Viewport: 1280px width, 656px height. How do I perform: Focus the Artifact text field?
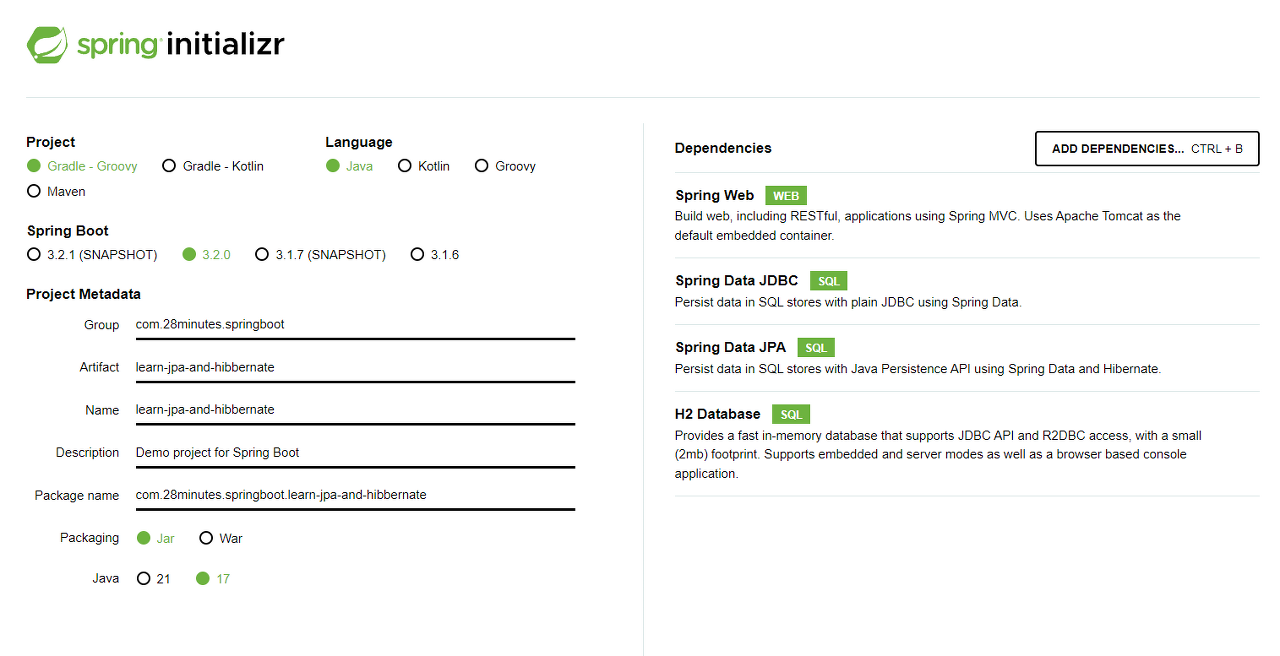pos(354,367)
